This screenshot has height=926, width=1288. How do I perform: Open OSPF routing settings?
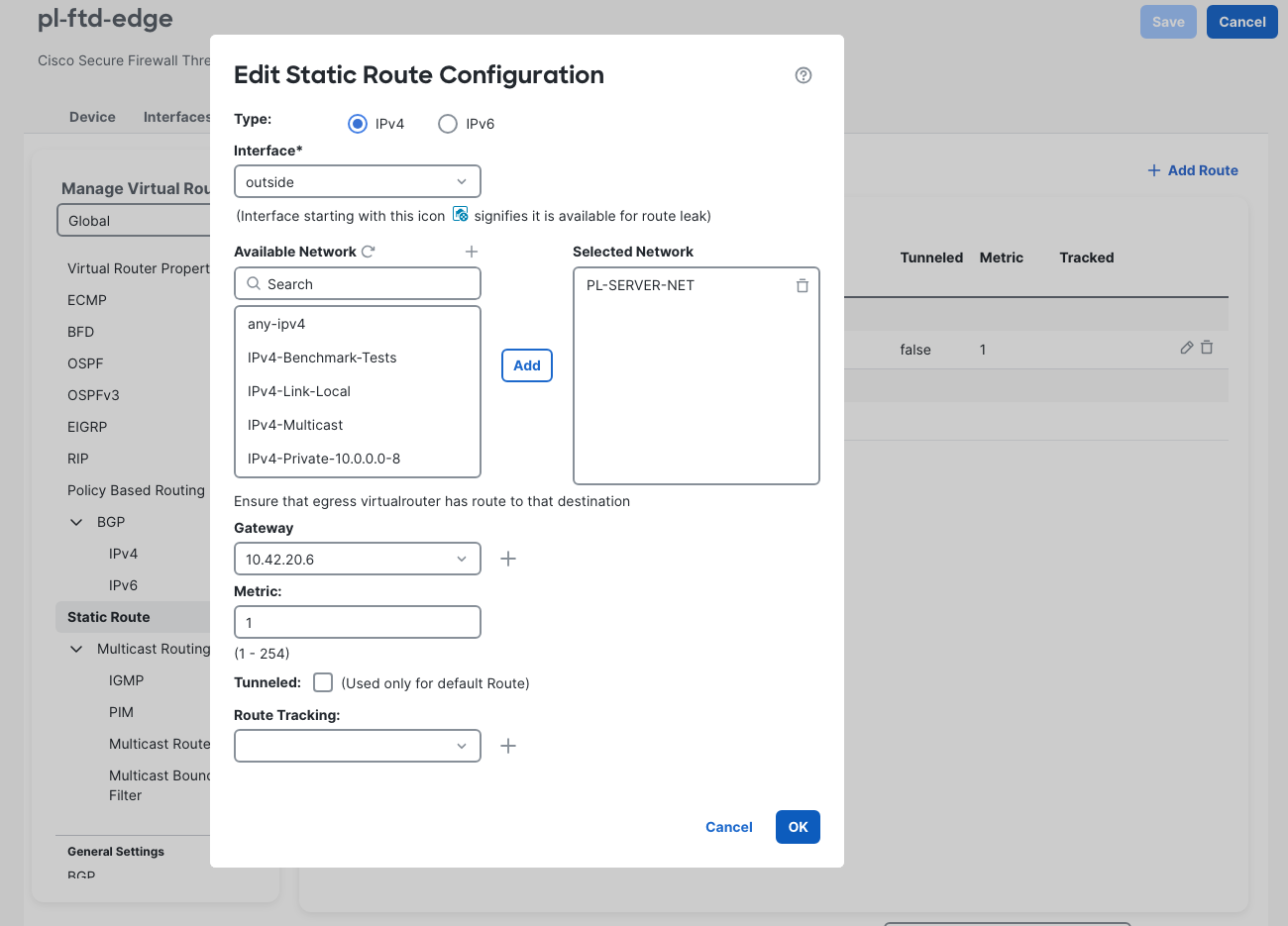85,363
